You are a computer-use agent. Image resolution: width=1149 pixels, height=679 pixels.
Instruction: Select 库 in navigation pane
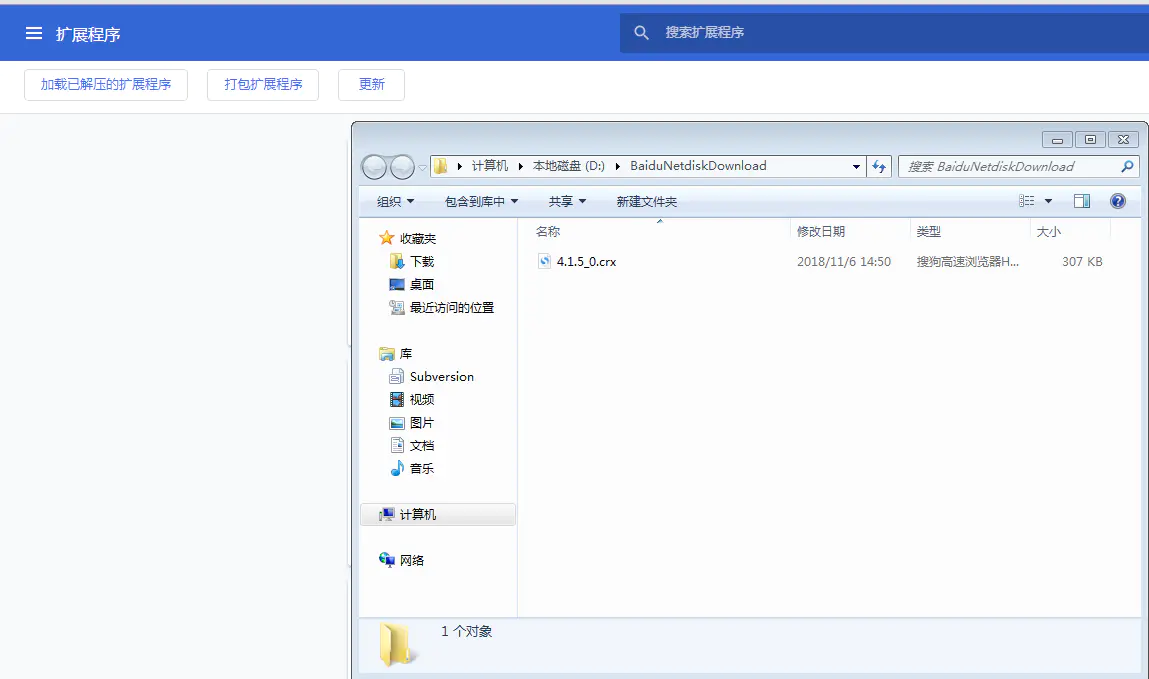[406, 354]
